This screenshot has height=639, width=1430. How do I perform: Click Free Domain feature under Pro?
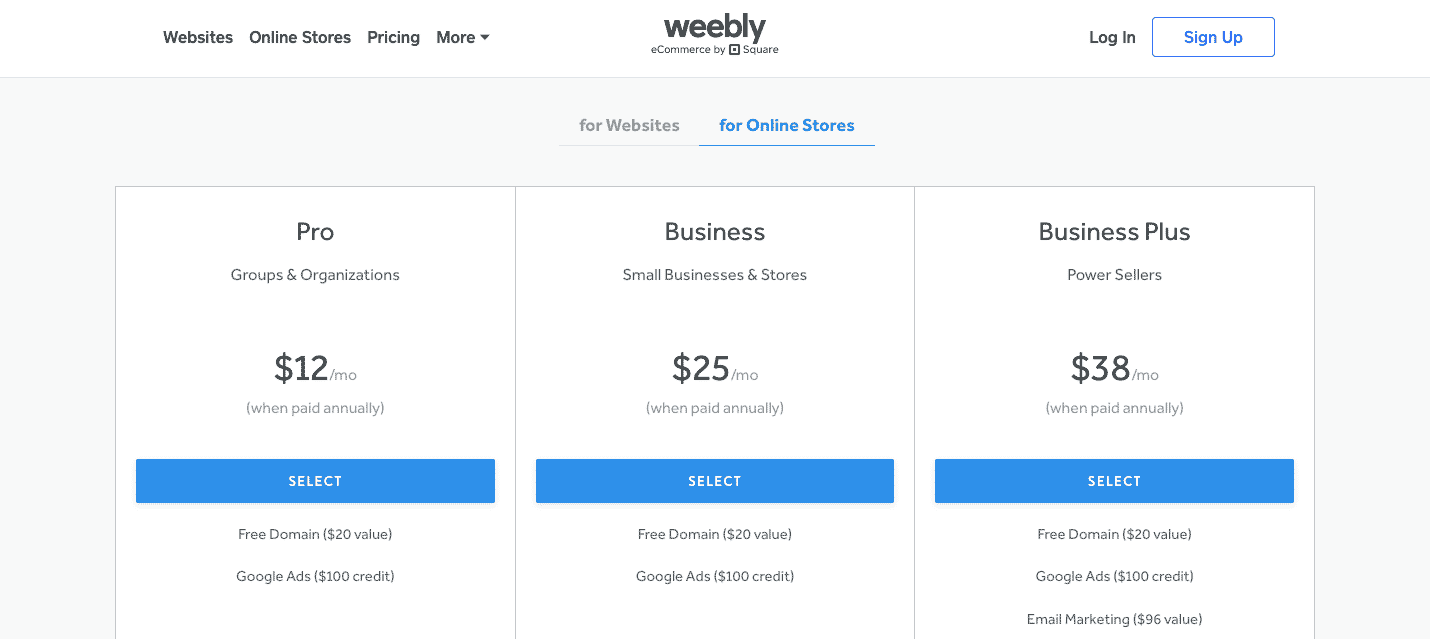tap(315, 534)
